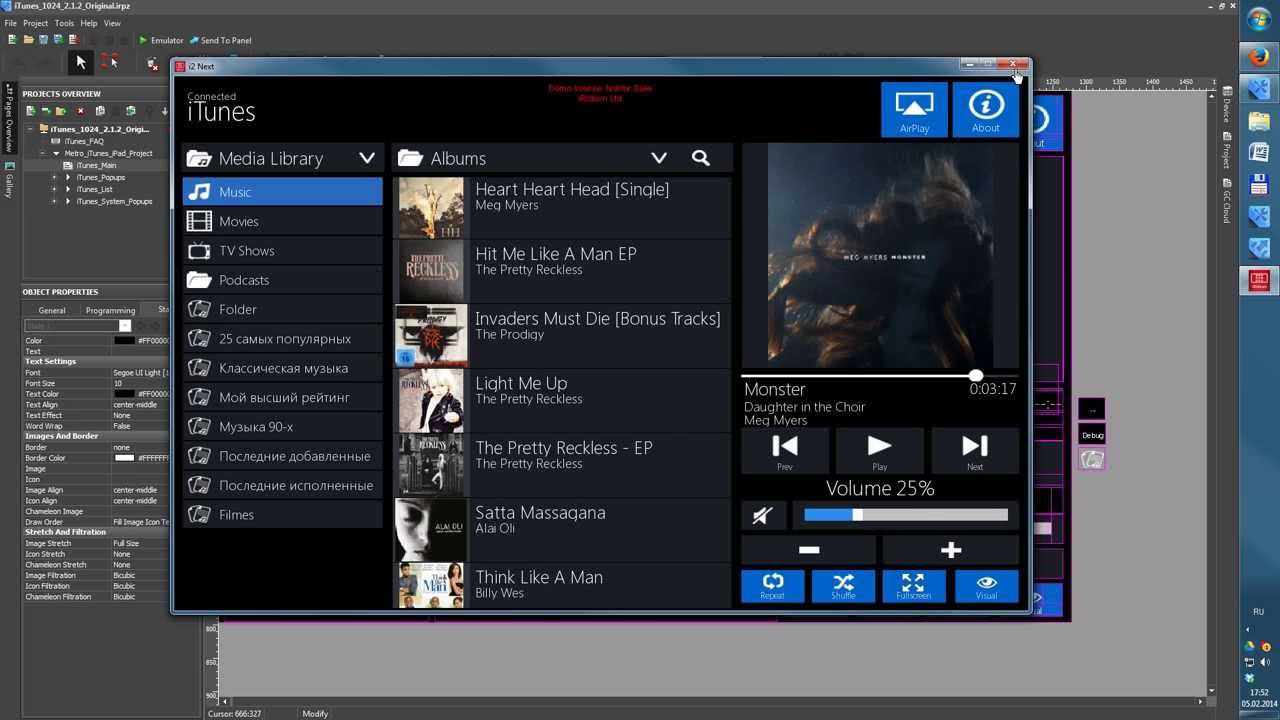Search the Albums list
Image resolution: width=1280 pixels, height=720 pixels.
(x=701, y=158)
